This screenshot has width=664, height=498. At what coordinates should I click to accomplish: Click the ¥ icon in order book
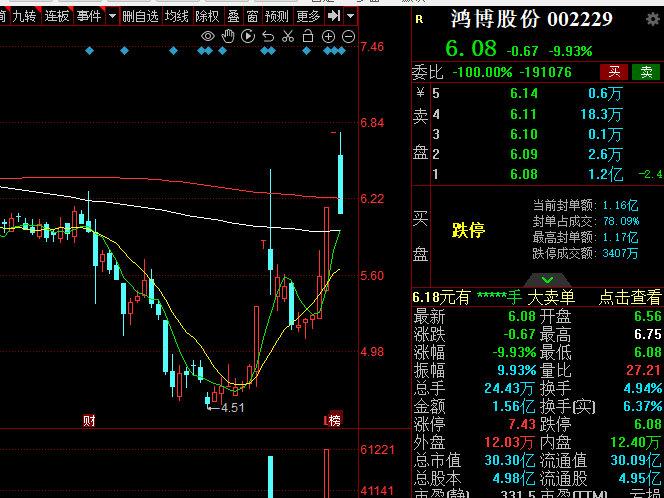click(x=421, y=92)
